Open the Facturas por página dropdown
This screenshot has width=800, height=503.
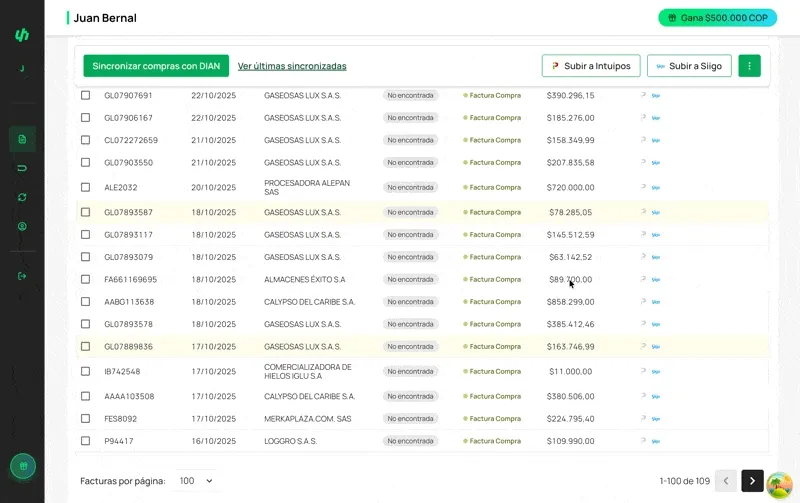tap(196, 481)
